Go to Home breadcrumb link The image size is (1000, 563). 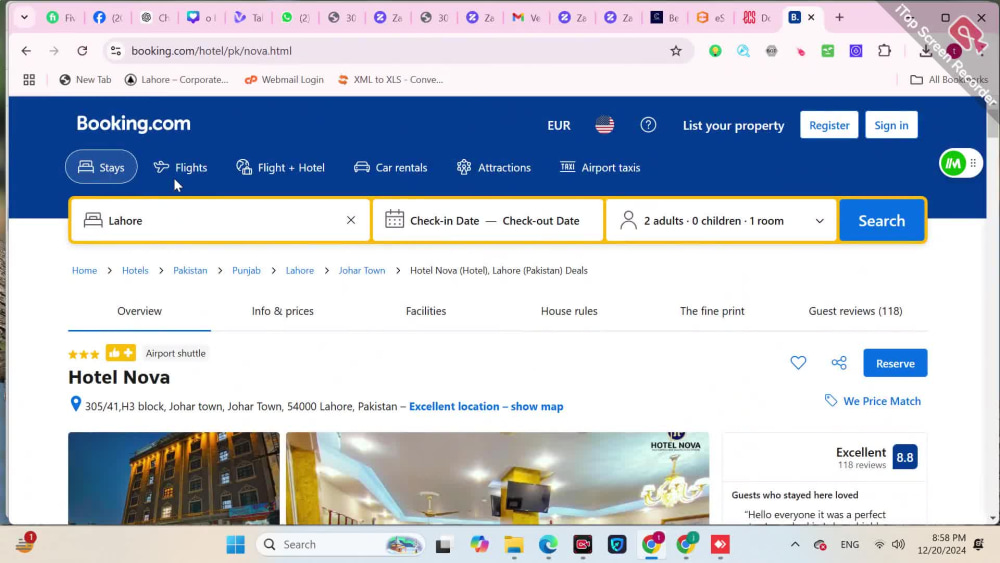coord(84,270)
